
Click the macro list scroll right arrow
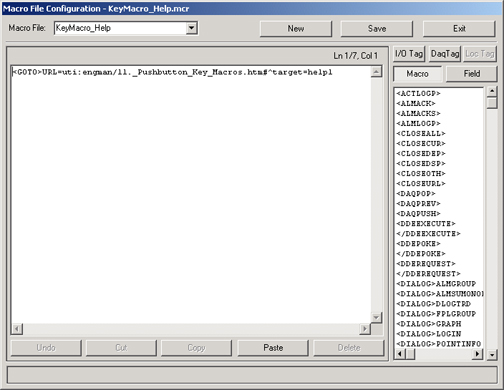(477, 354)
